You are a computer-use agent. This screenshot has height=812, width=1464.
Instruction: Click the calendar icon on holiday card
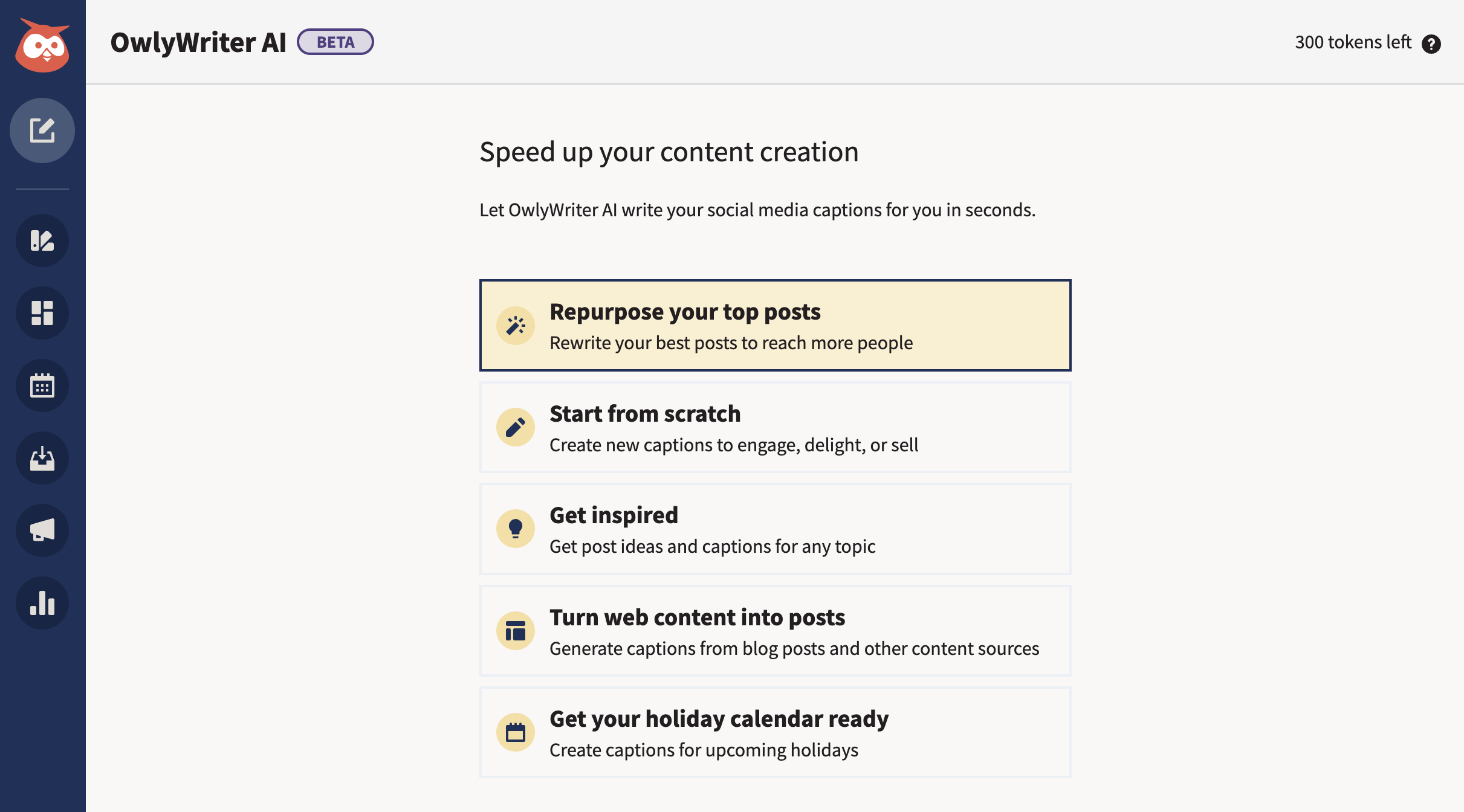point(516,732)
